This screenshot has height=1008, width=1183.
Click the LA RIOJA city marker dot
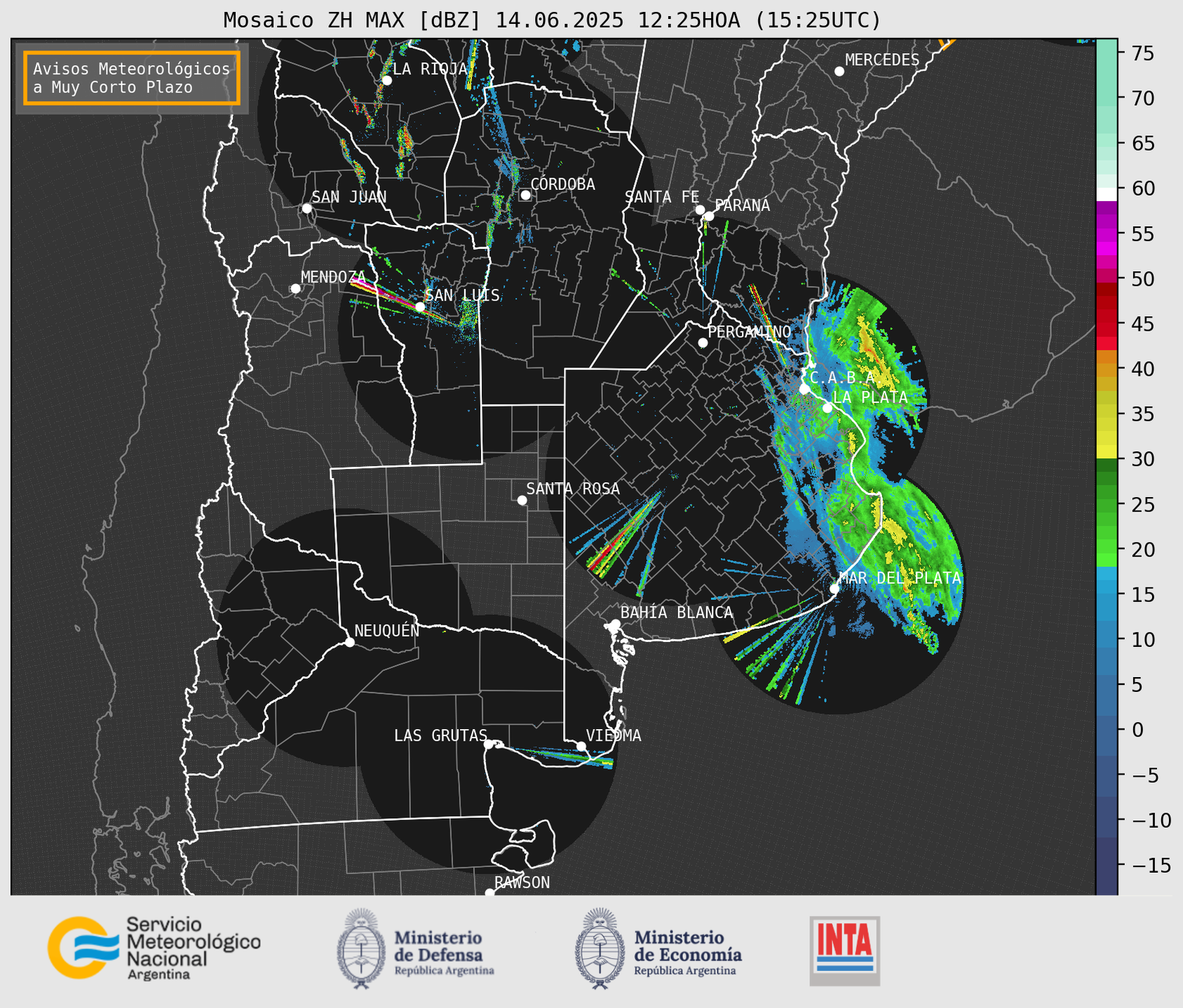click(386, 80)
